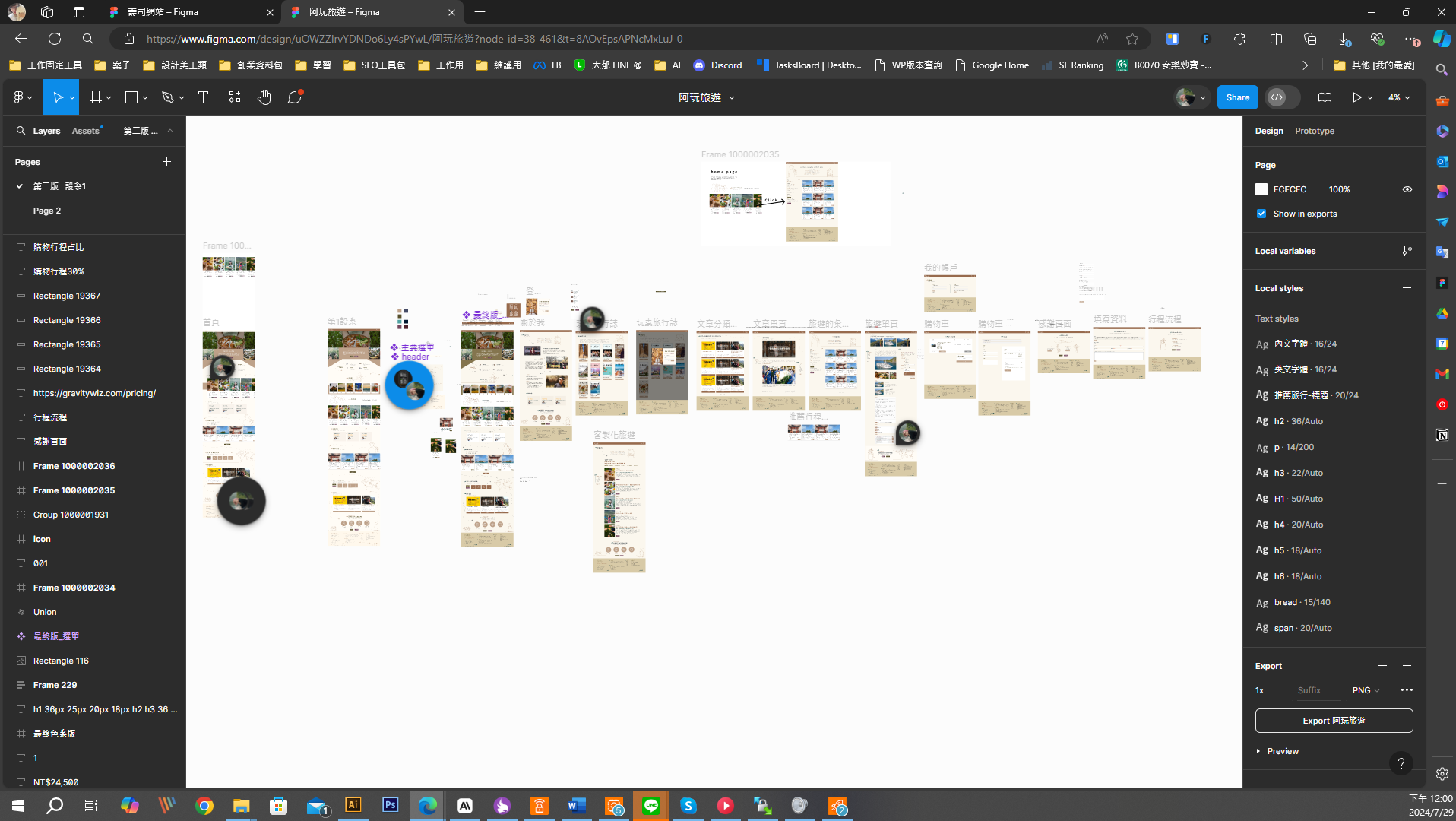Screen dimensions: 1456x821
Task: Open the Resources components tool
Action: 234,97
